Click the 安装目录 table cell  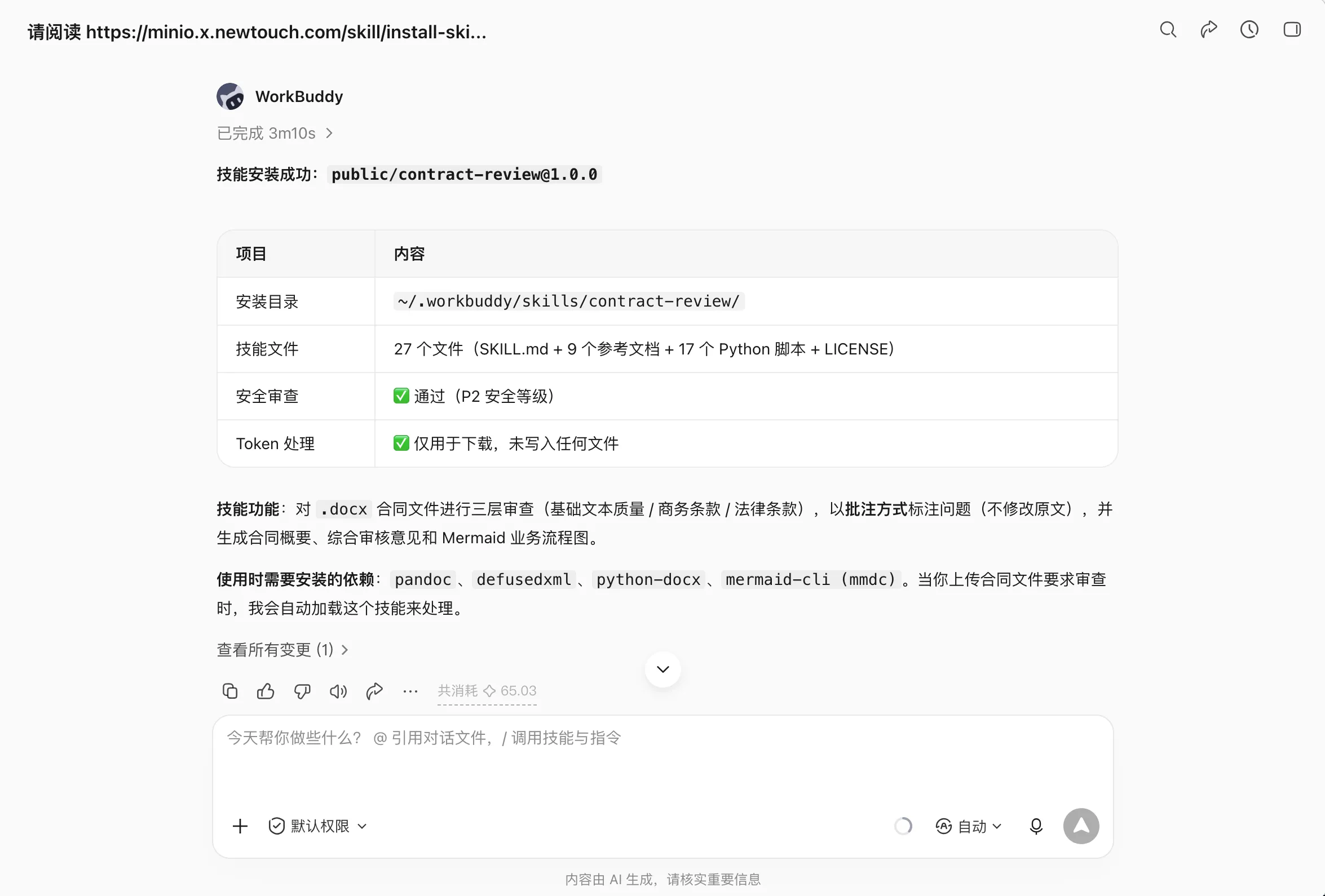(296, 301)
